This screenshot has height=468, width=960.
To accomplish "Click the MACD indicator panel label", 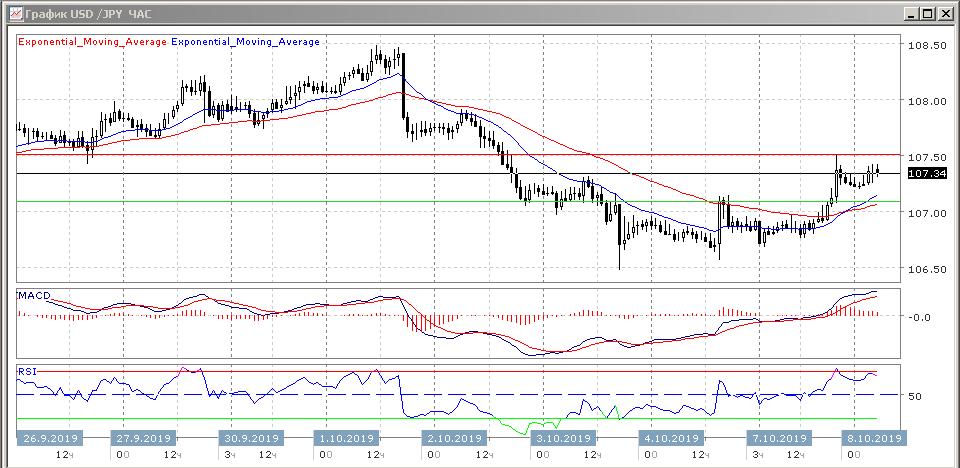I will 34,296.
